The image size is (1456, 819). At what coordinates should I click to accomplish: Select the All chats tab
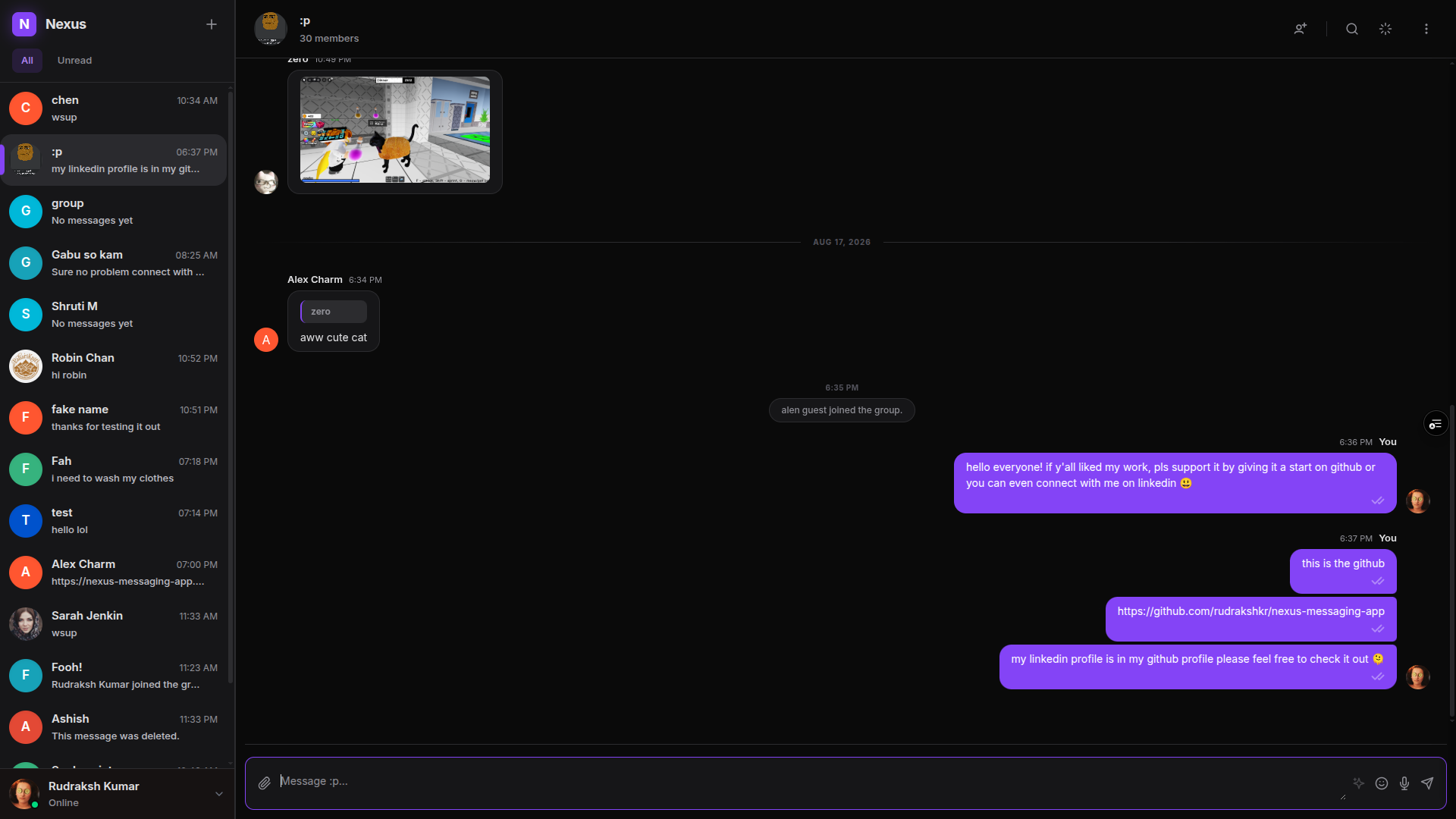tap(27, 61)
